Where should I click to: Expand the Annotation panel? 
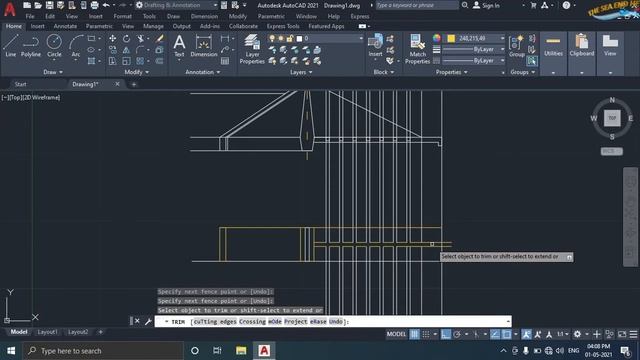(x=202, y=72)
